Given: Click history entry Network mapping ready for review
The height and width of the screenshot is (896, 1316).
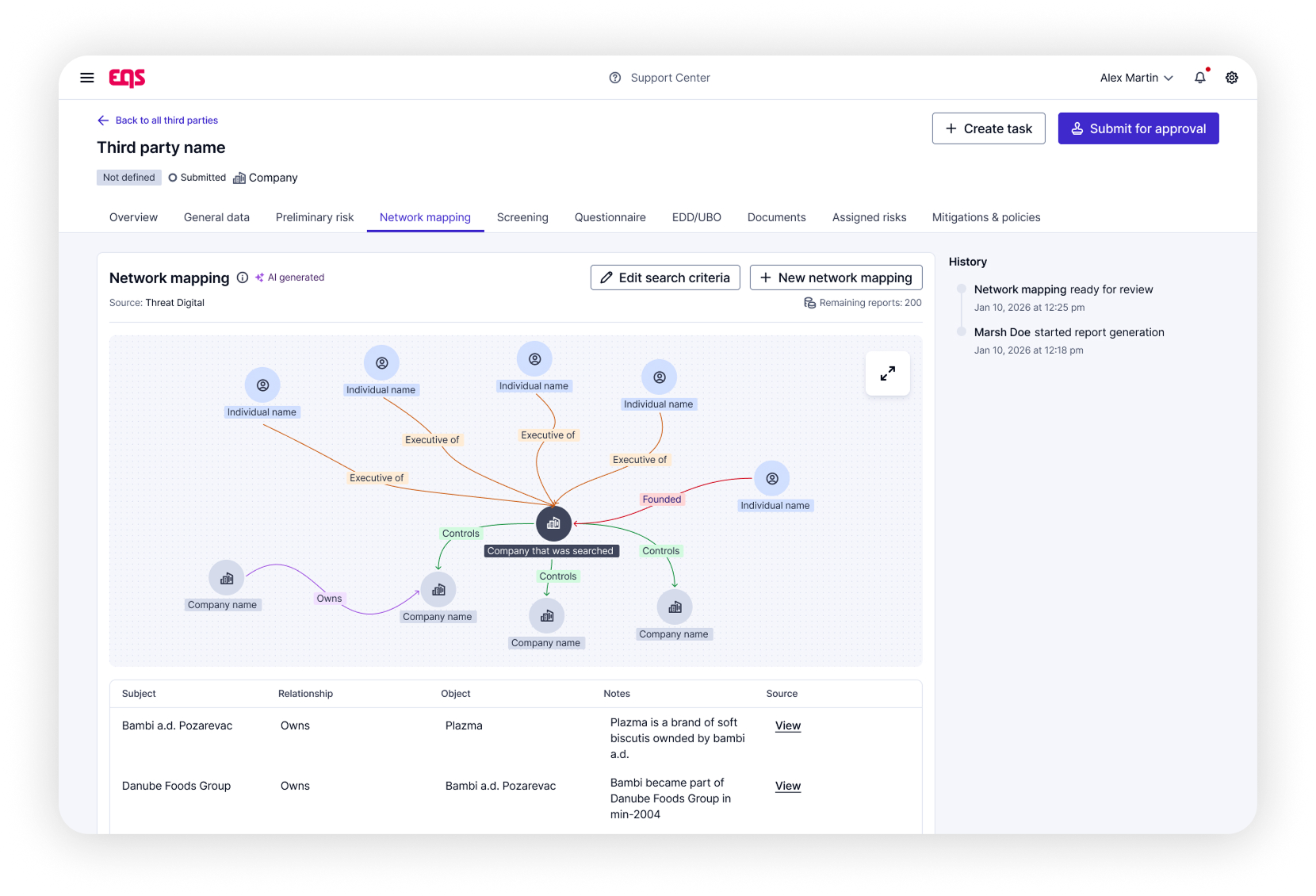Looking at the screenshot, I should point(1064,289).
